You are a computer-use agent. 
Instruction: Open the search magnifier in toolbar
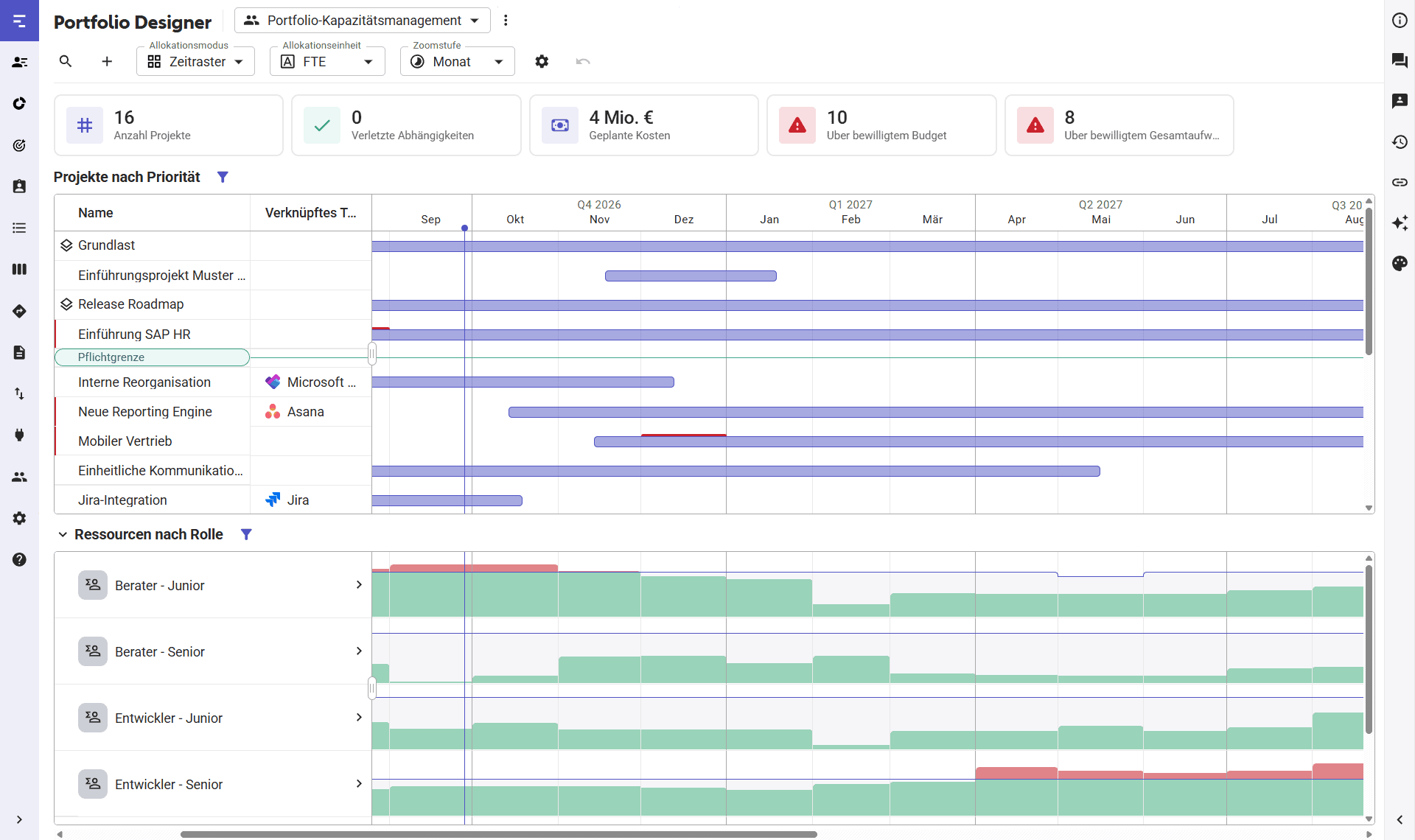coord(66,61)
